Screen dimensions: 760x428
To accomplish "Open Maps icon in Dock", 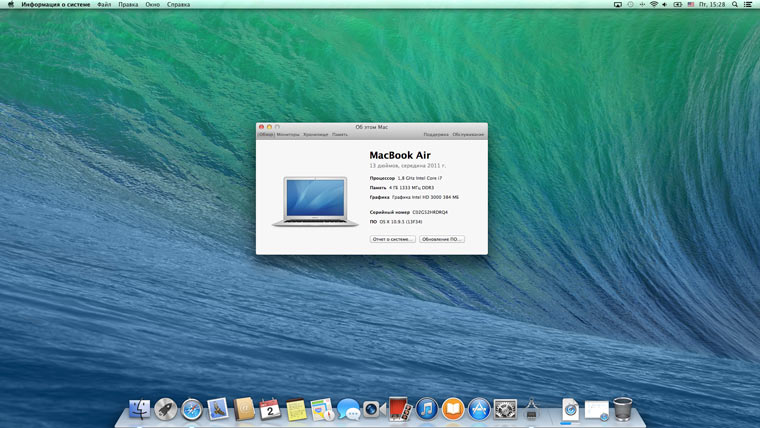I will tap(322, 409).
